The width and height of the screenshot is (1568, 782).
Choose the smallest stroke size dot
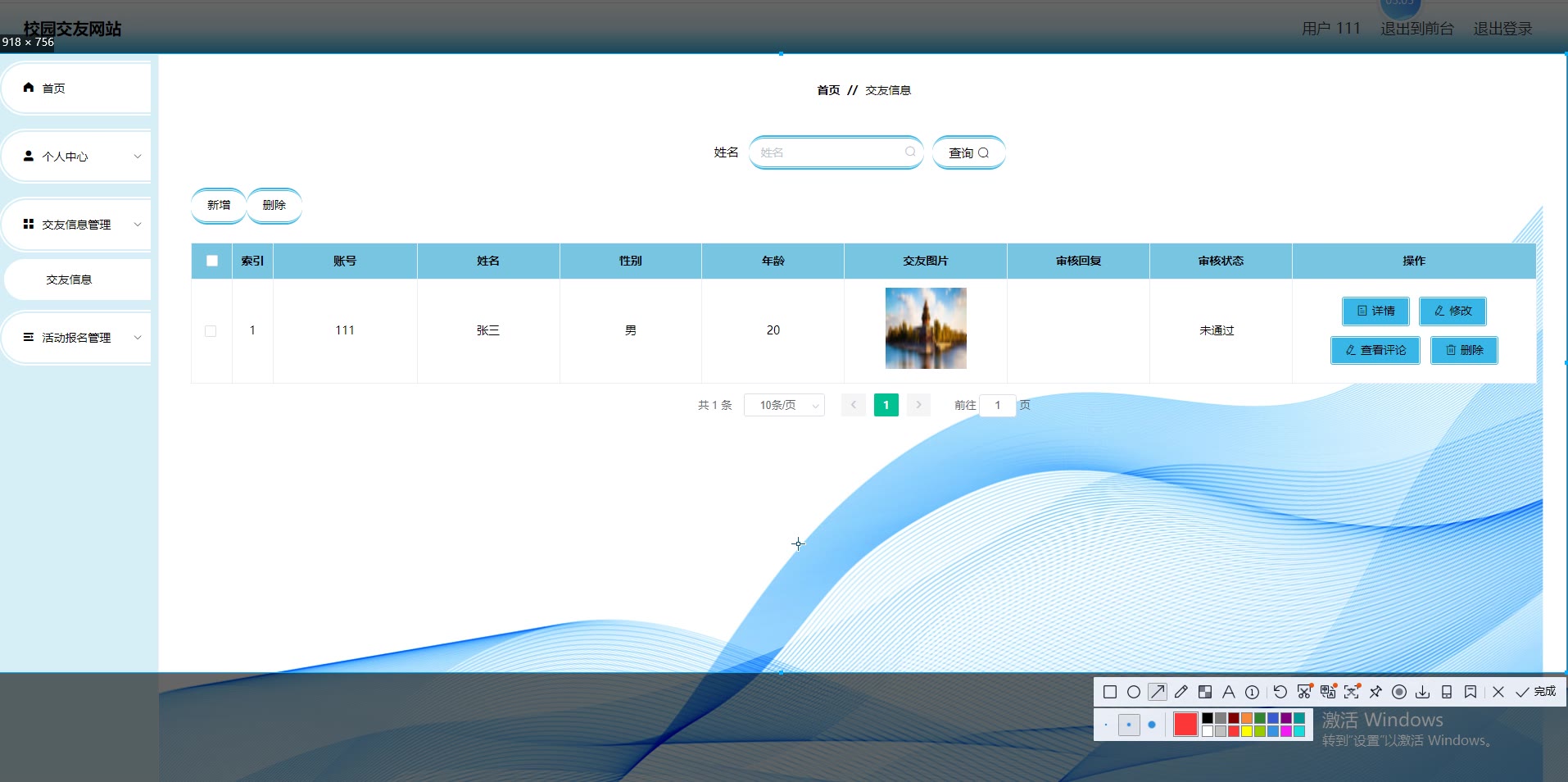click(1106, 725)
